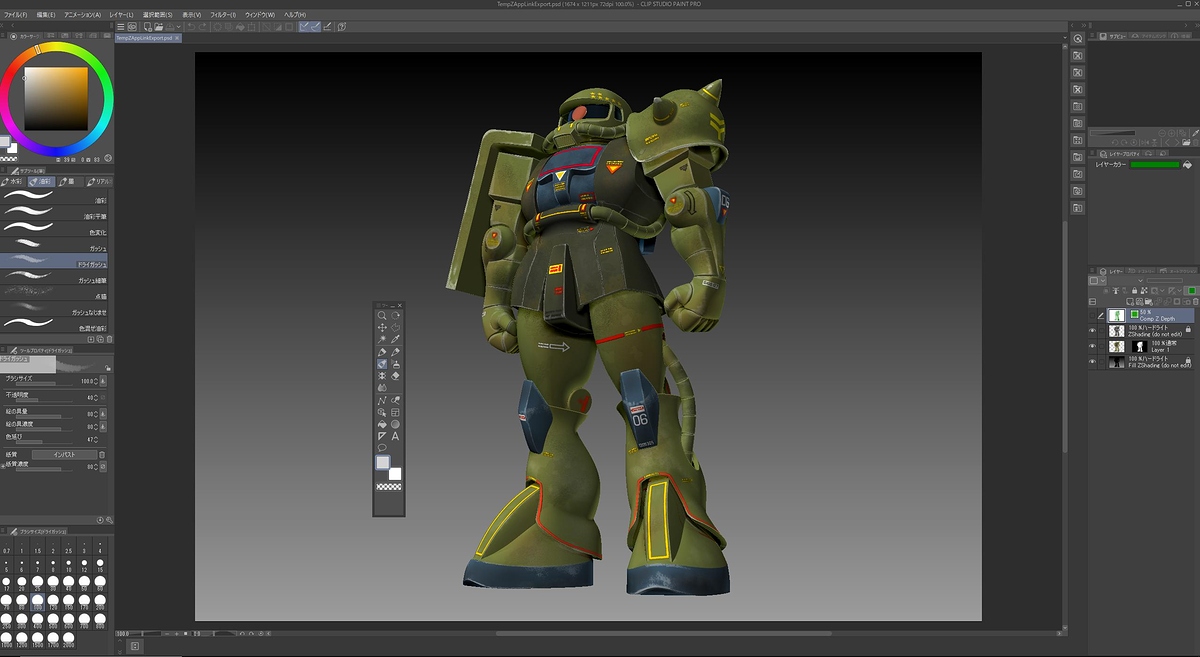Click the command bar hamburger menu icon

coord(120,27)
